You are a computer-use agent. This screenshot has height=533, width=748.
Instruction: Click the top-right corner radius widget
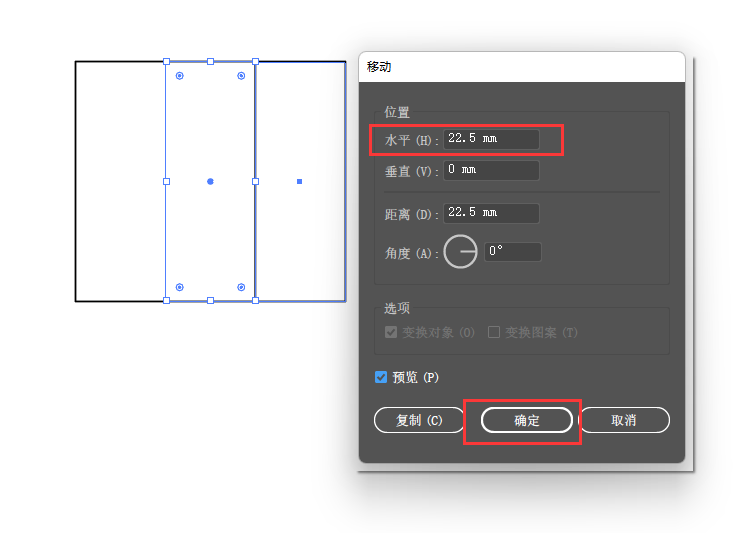click(241, 75)
